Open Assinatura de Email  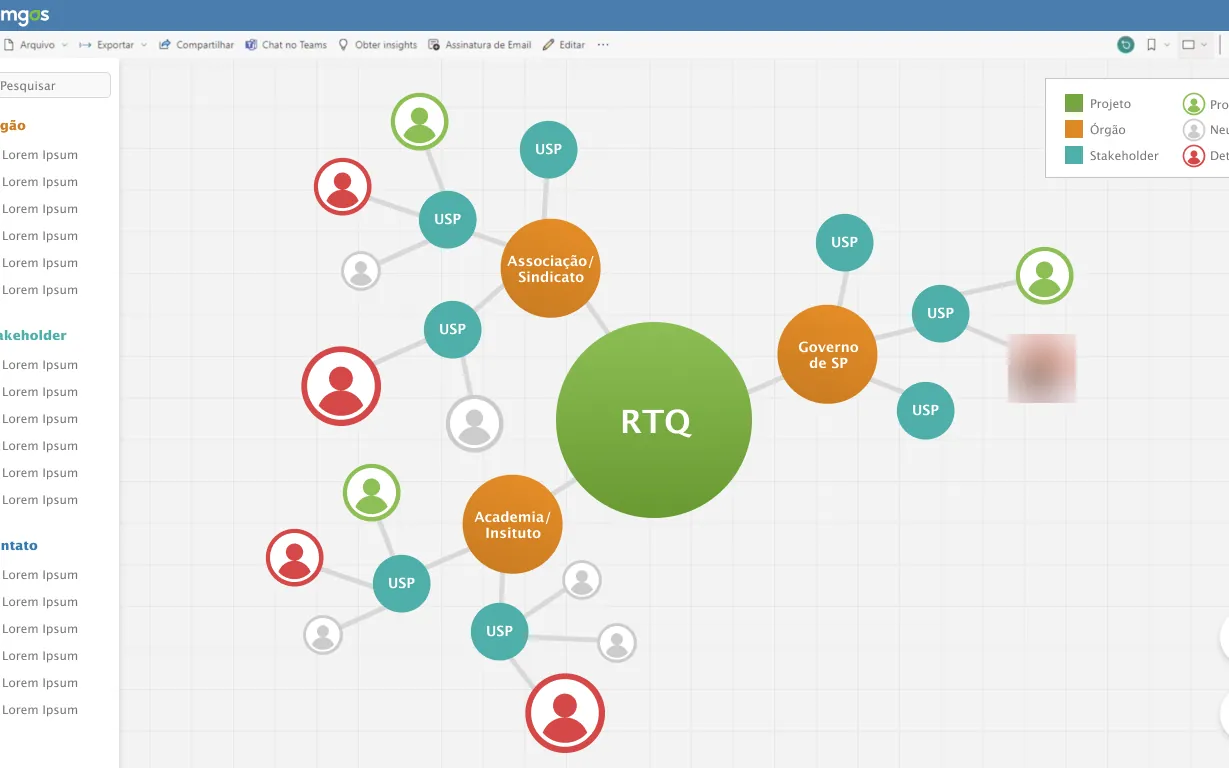pyautogui.click(x=480, y=45)
